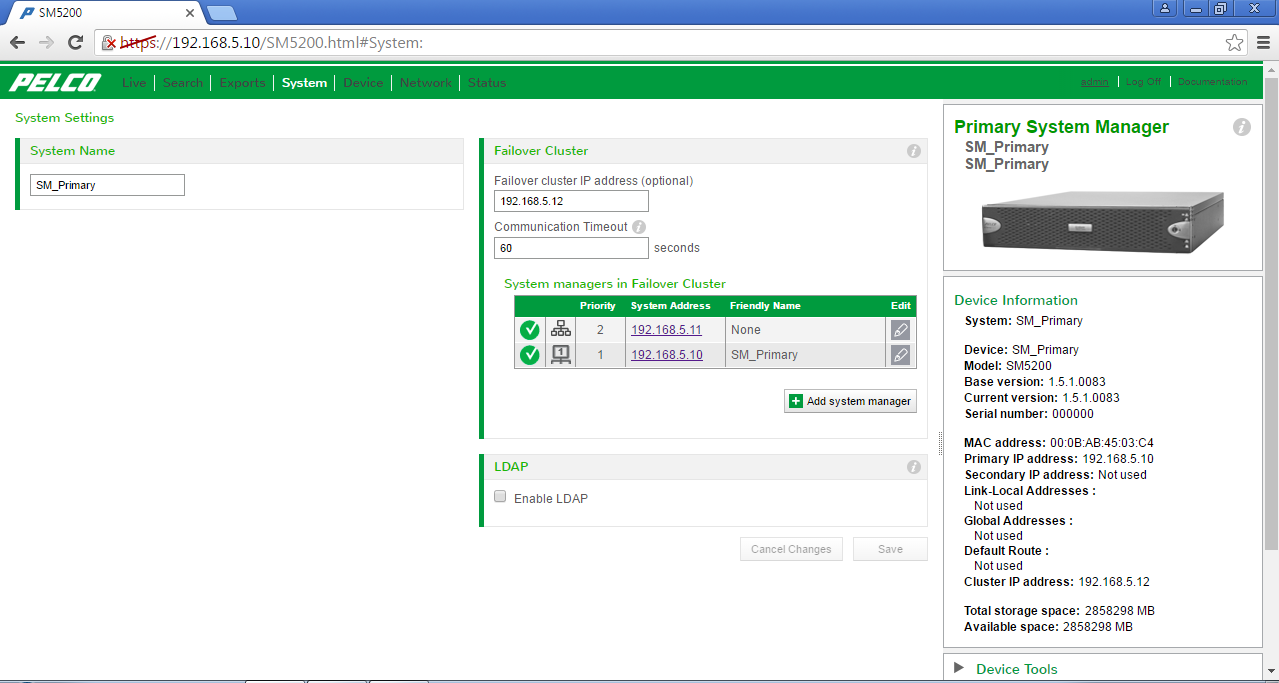Click the edit pencil for SM_Primary row
The image size is (1279, 683).
pyautogui.click(x=899, y=355)
